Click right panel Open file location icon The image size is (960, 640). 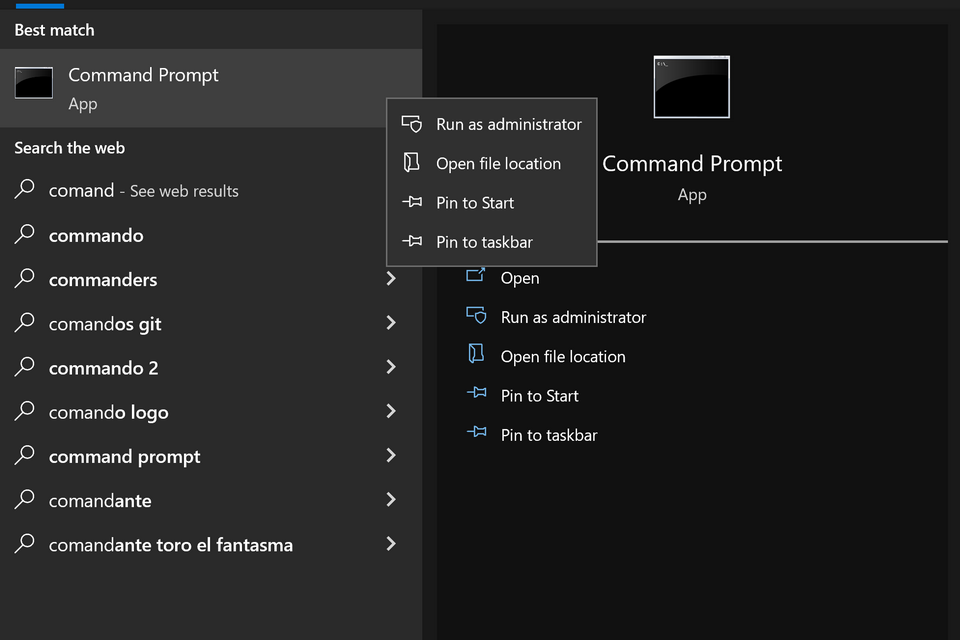[x=476, y=355]
